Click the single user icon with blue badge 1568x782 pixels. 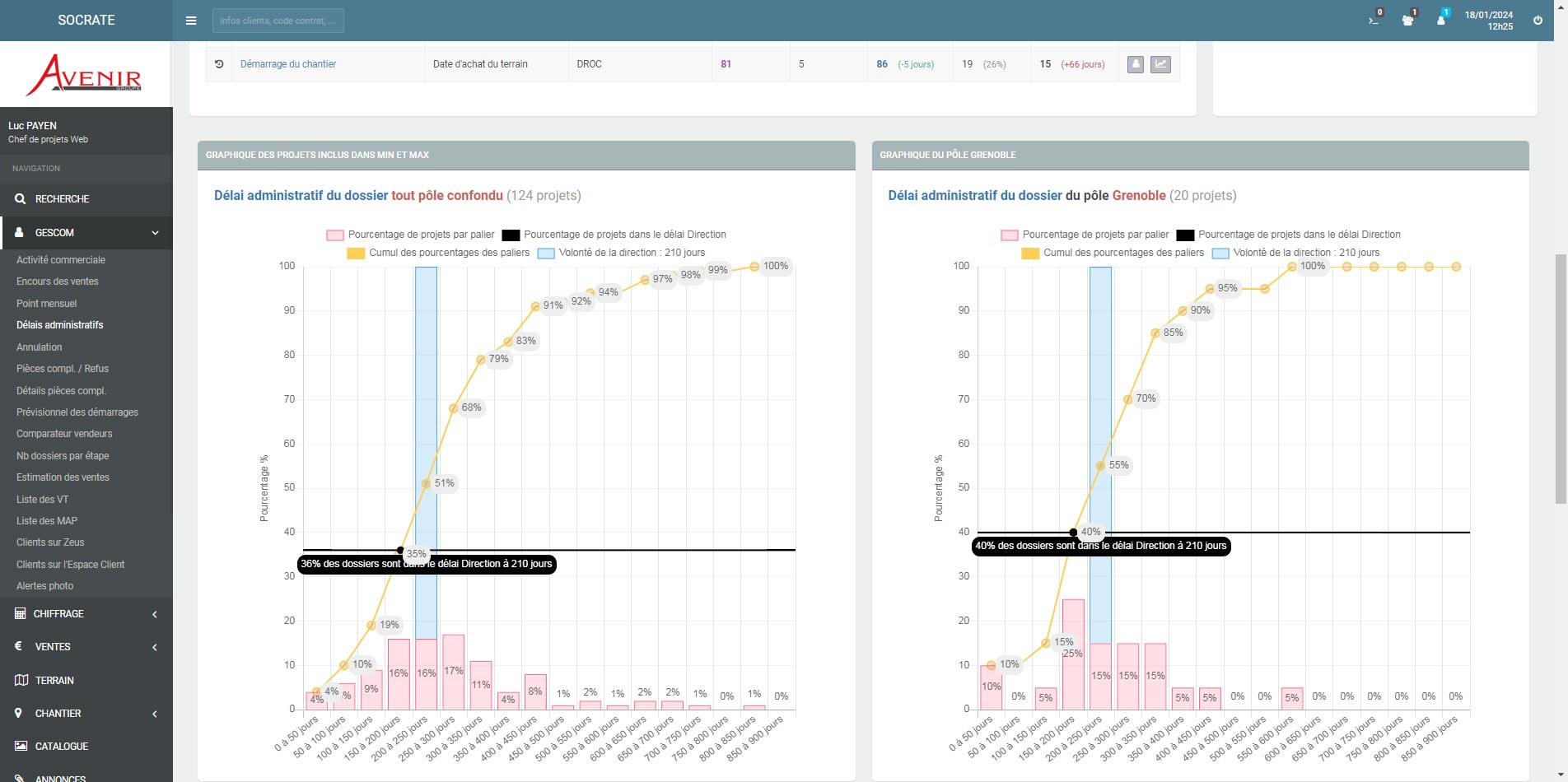point(1440,20)
